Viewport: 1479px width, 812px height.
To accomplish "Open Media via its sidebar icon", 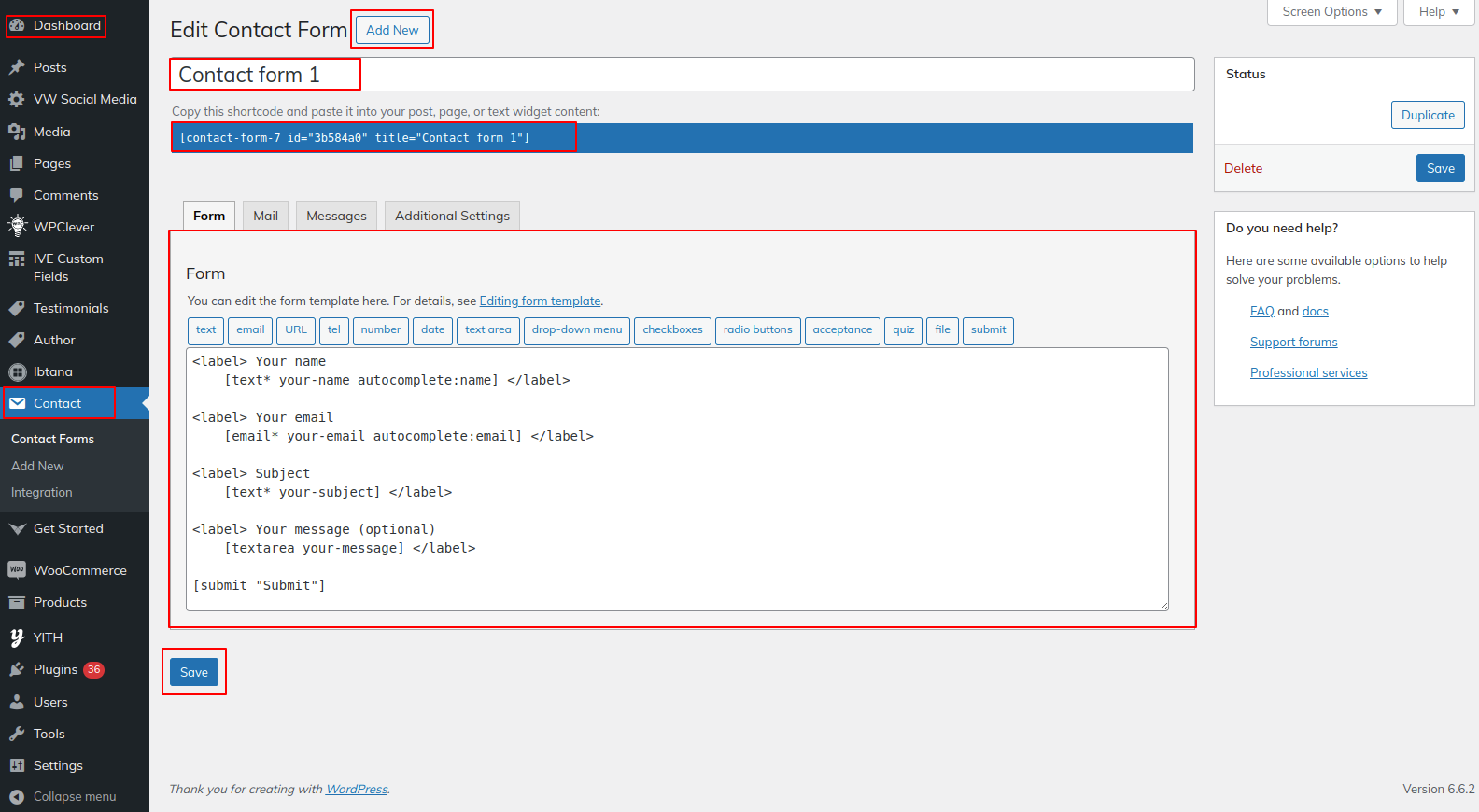I will (17, 132).
